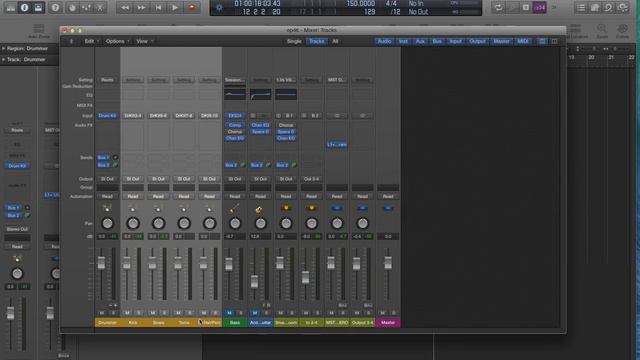Open the EXS24 instrument slot on Bass
The height and width of the screenshot is (360, 640).
point(235,116)
